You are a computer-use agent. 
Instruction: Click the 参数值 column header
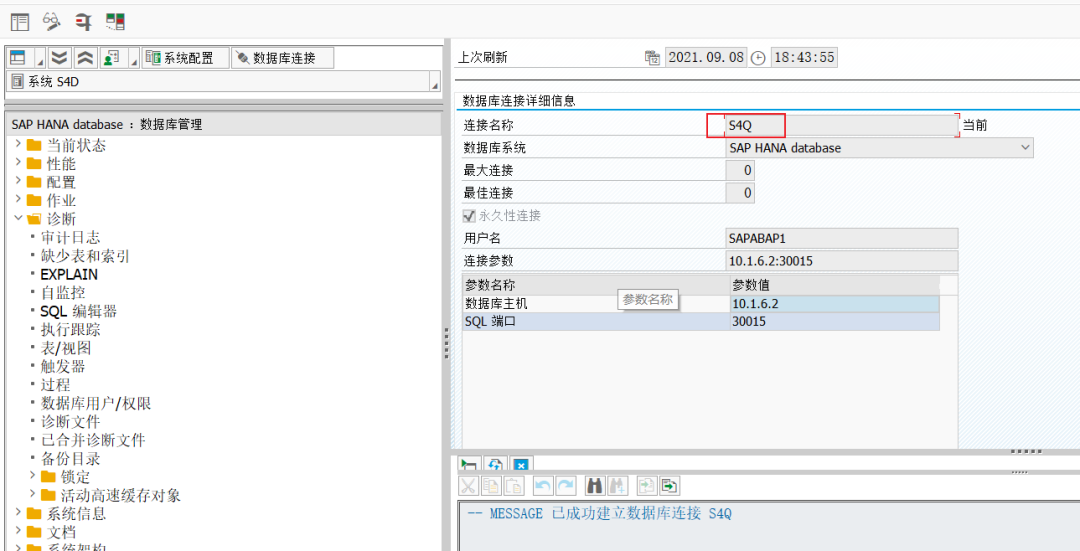834,285
